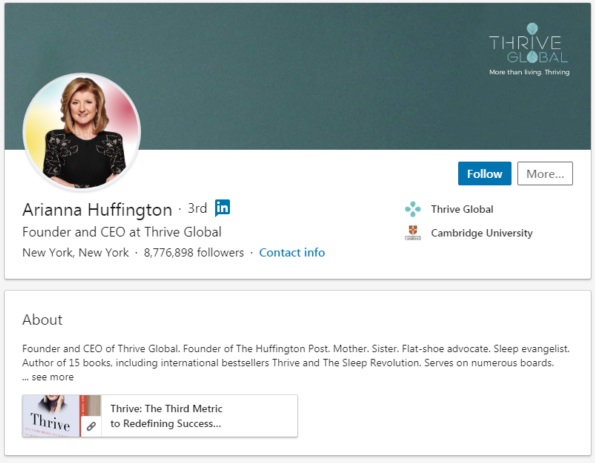Click the Cambridge University crest icon
This screenshot has width=595, height=463.
[x=413, y=233]
